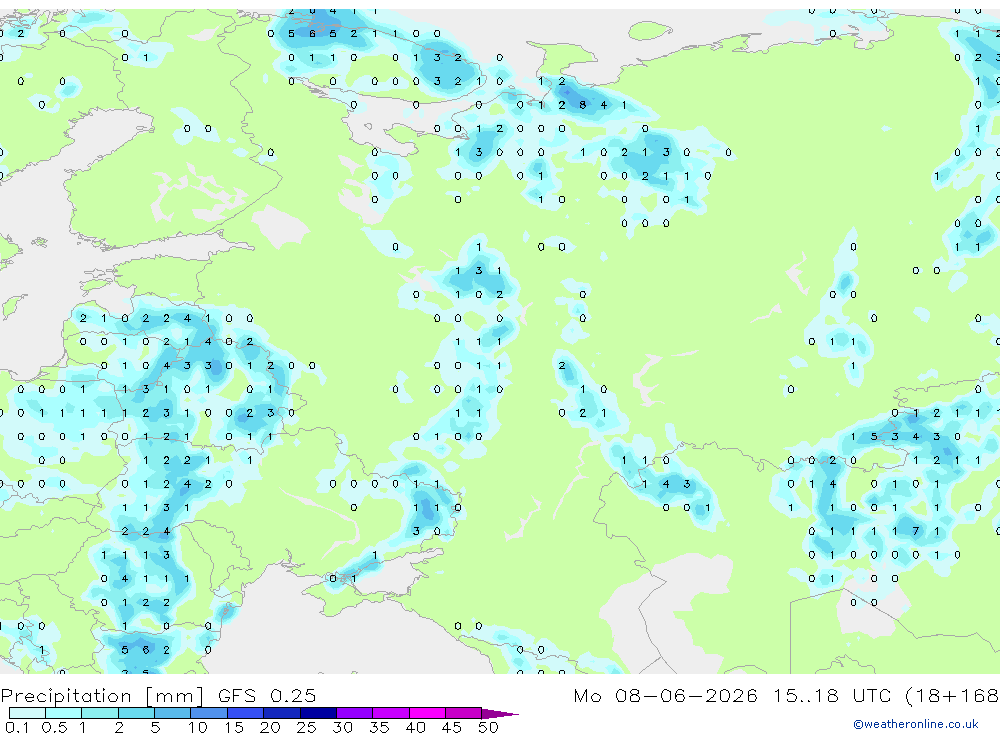Screen dimensions: 1000x733
Task: Click the '0.1' legend scale label
Action: pyautogui.click(x=17, y=727)
